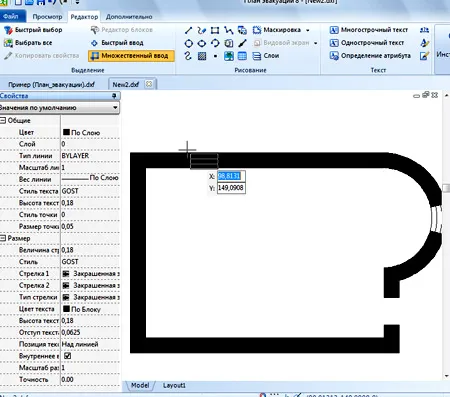
Task: Select the Hatch fill tool
Action: coord(202,56)
